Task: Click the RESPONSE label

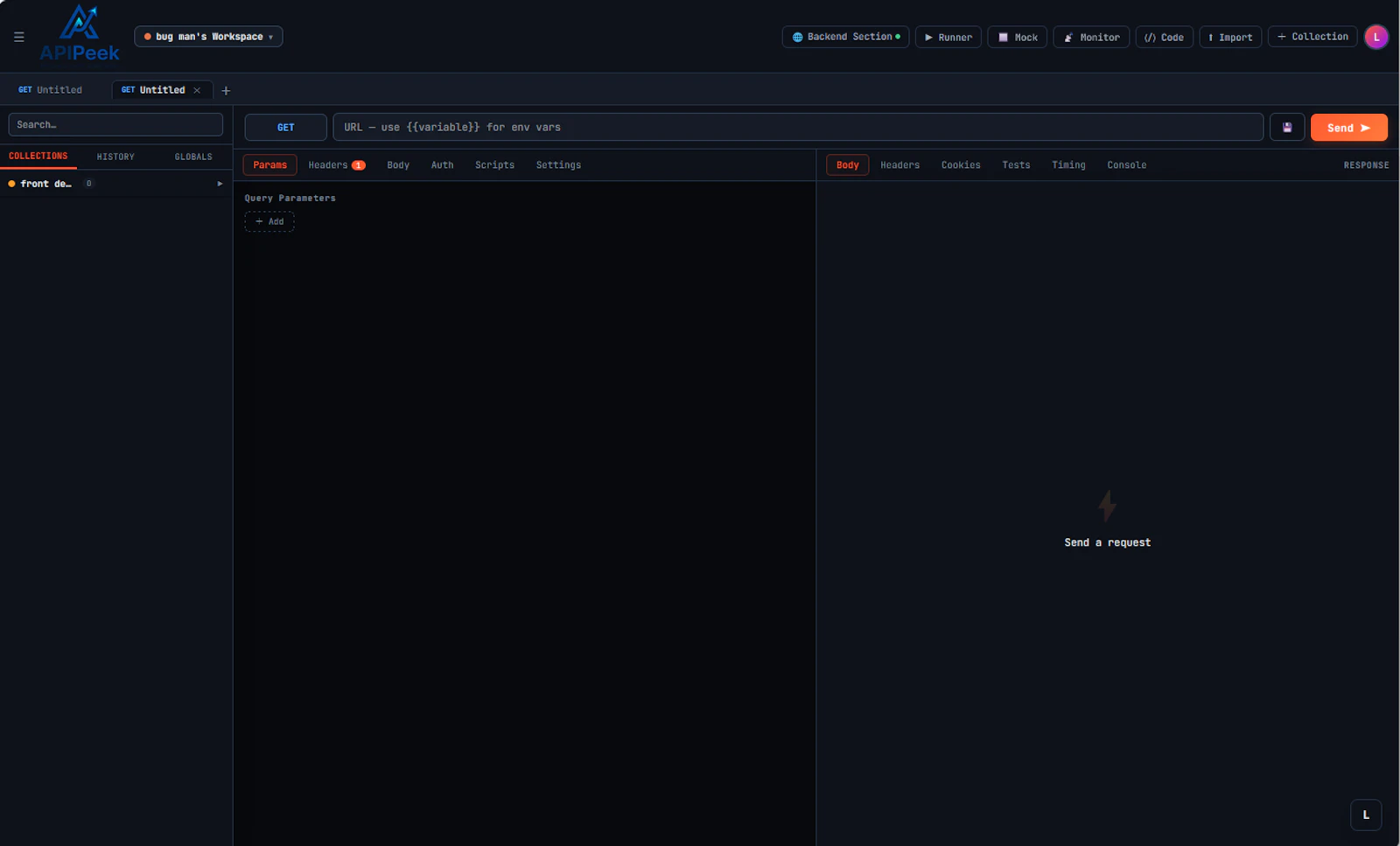Action: (1366, 165)
